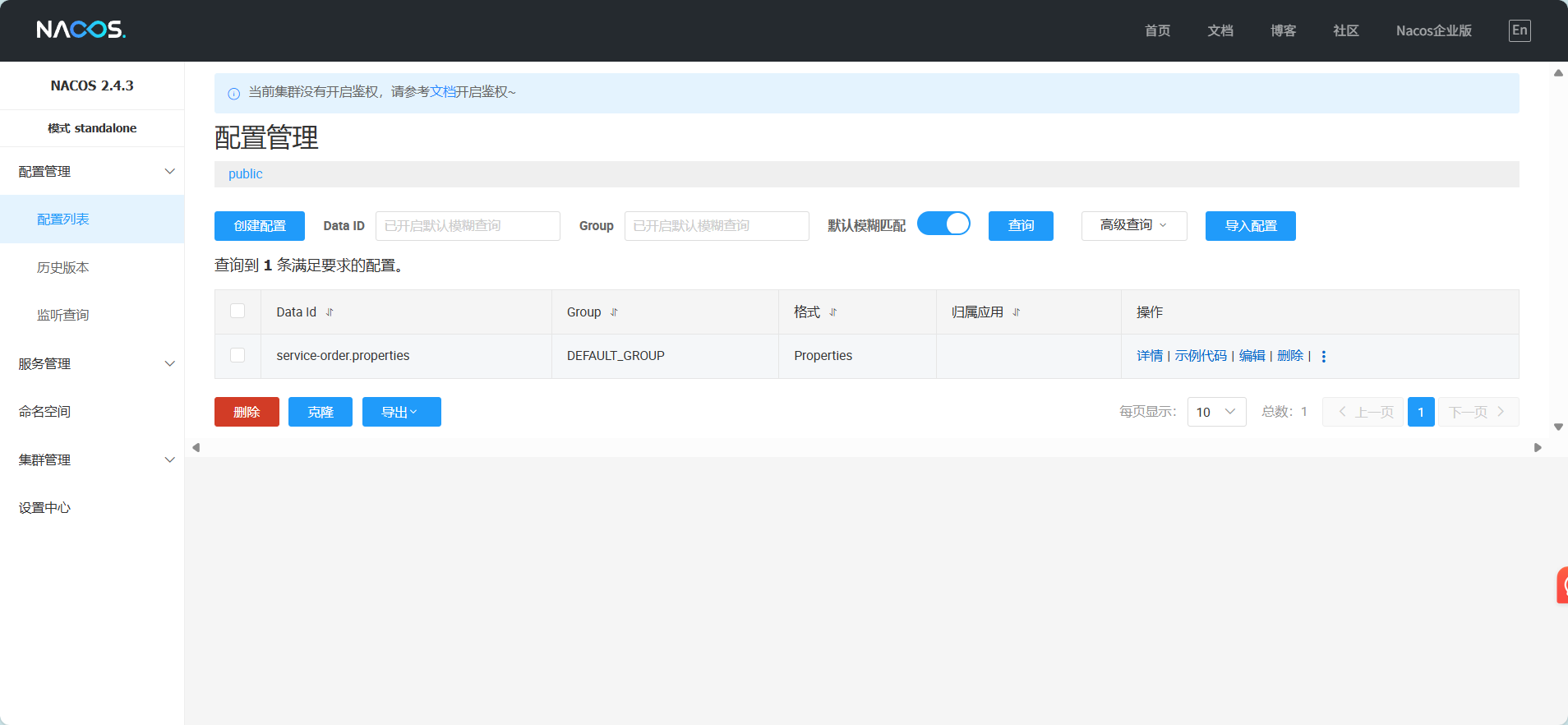Screen dimensions: 1568x725
Task: Sort table by Group column icon
Action: pos(614,312)
